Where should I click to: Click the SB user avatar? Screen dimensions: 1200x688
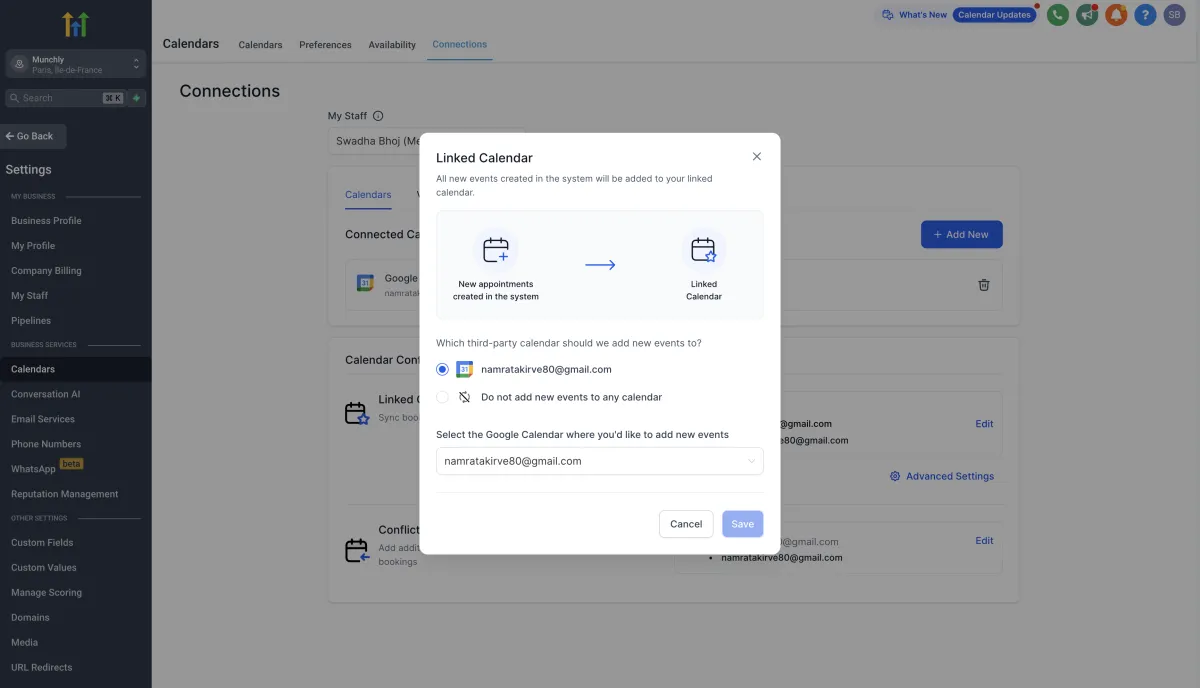(x=1174, y=15)
